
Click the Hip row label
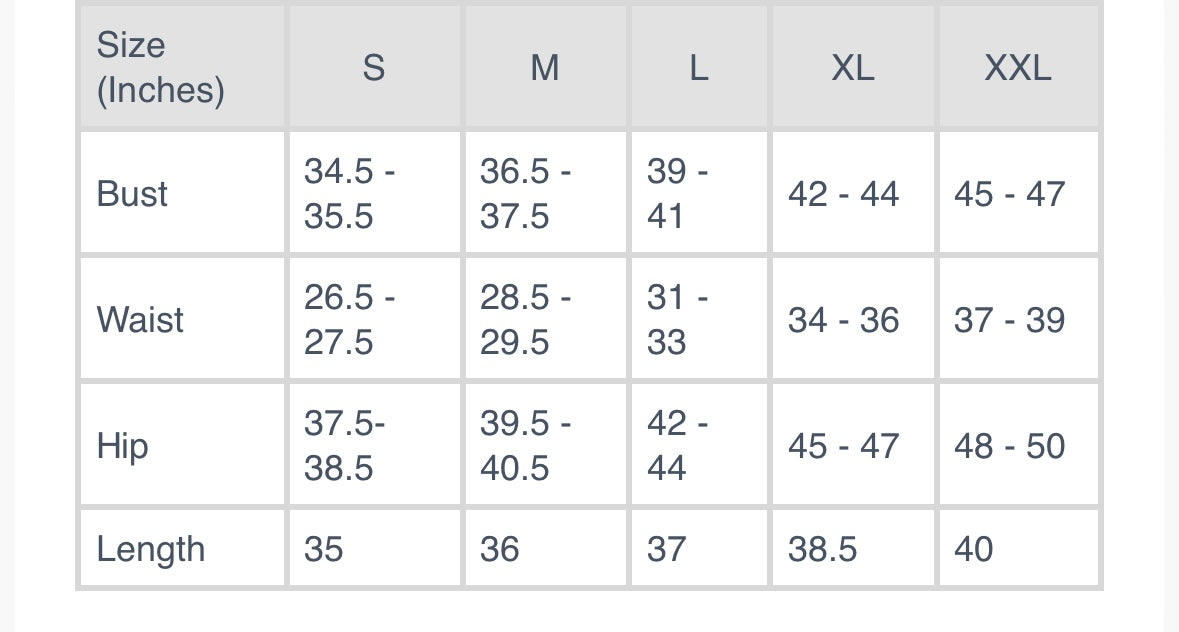[122, 446]
